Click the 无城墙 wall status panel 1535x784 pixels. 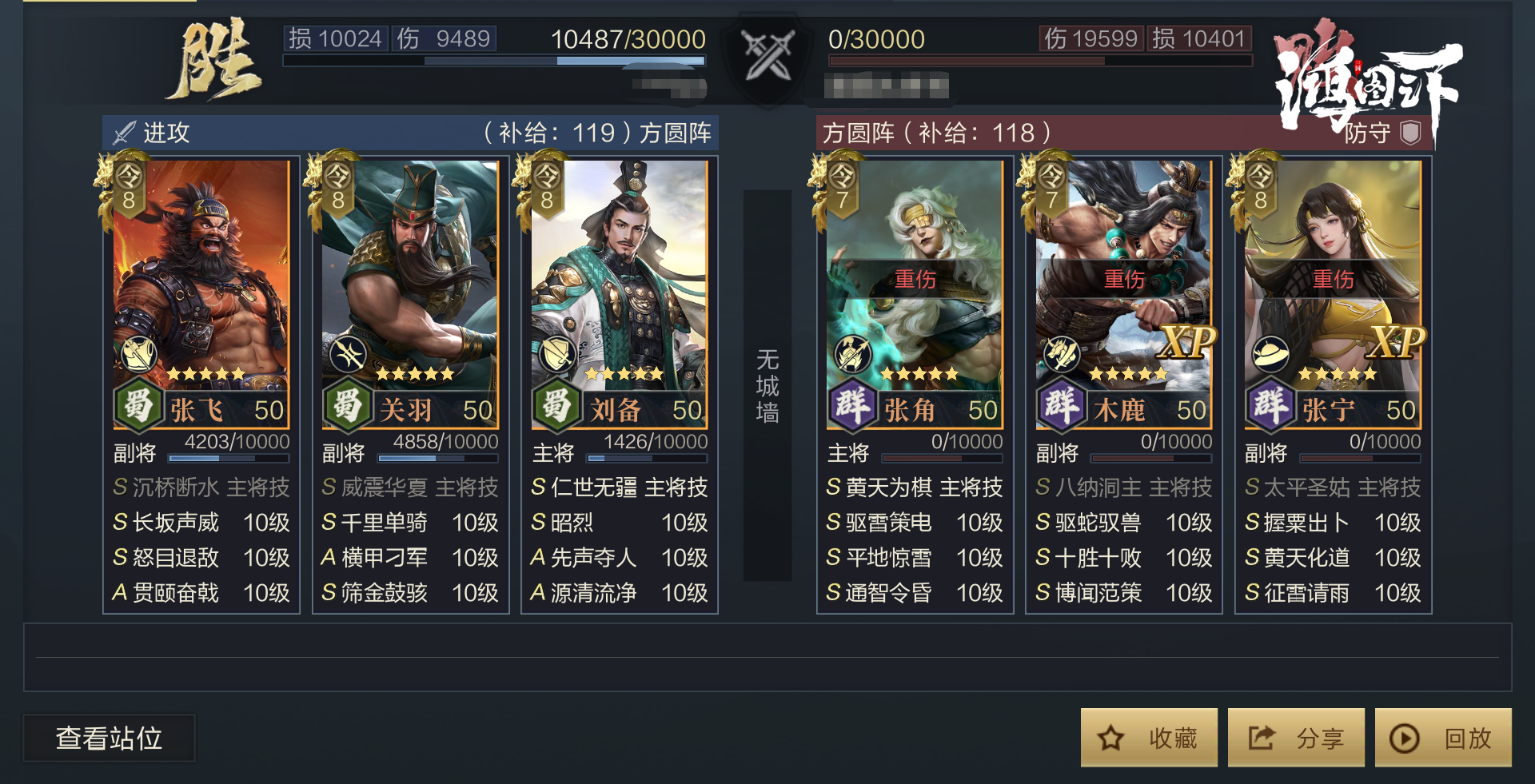pos(767,385)
